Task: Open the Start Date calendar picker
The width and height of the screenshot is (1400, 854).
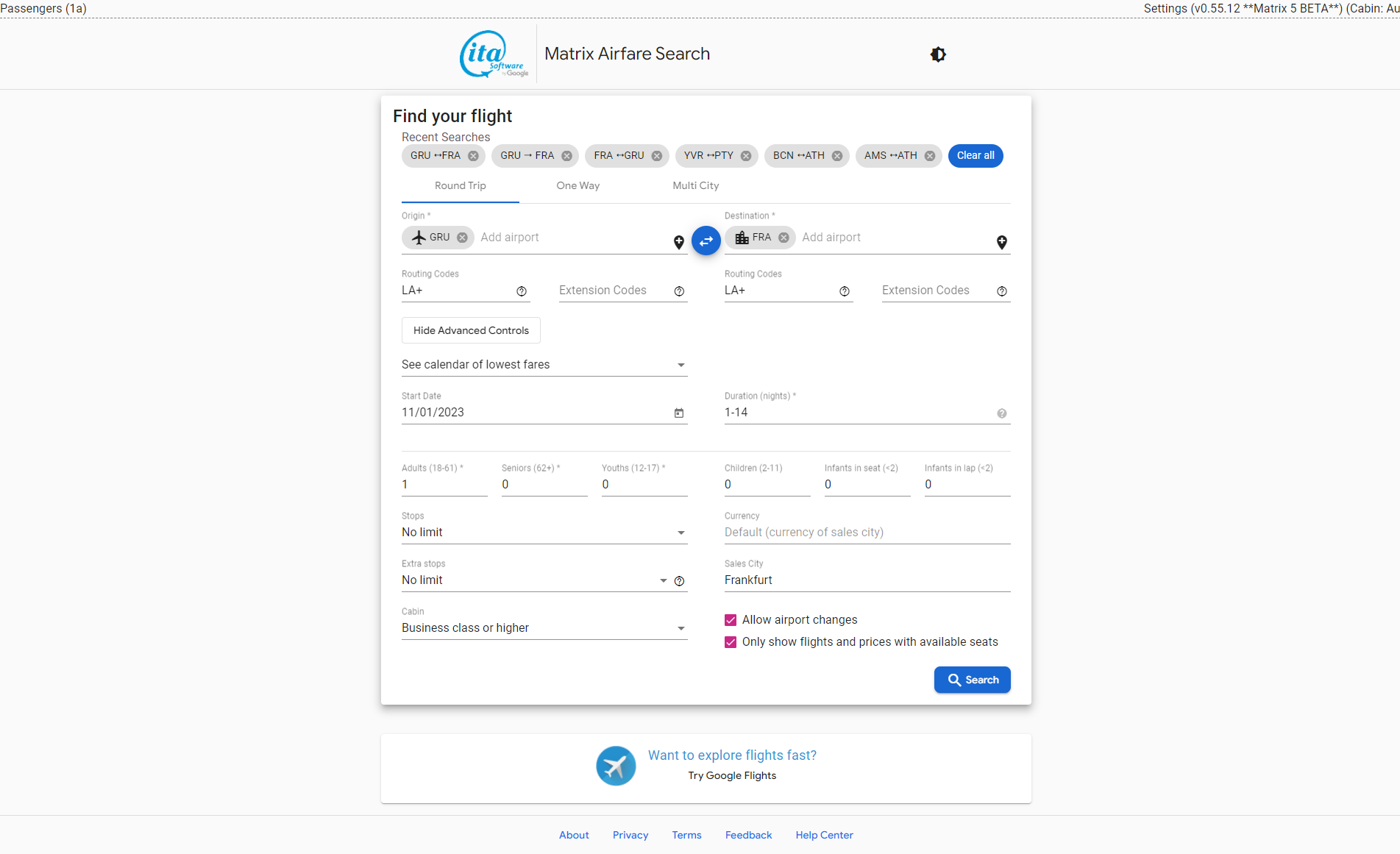Action: (x=678, y=413)
